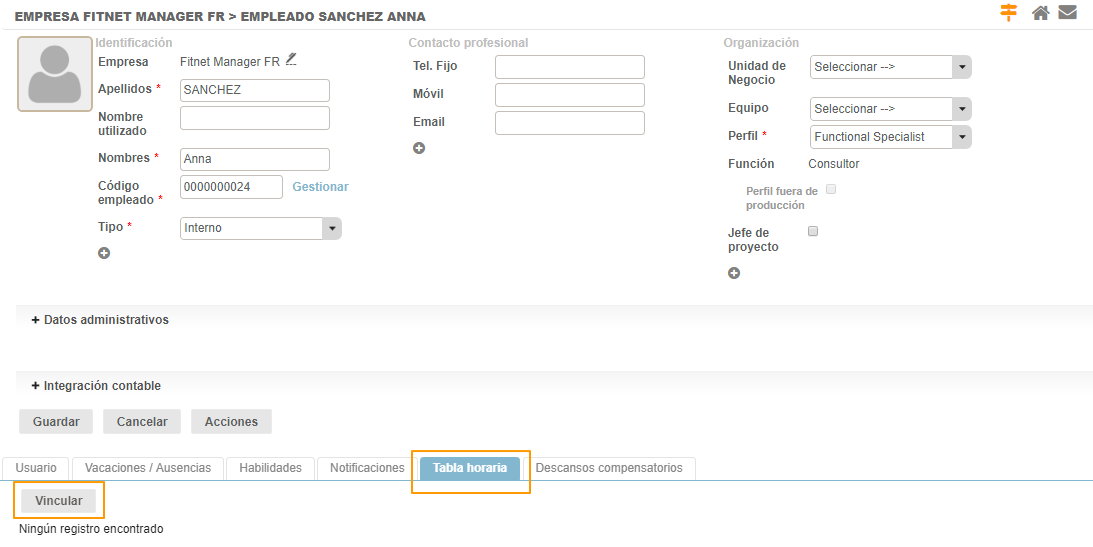Toggle Perfil fuera de producción checkbox

point(830,190)
